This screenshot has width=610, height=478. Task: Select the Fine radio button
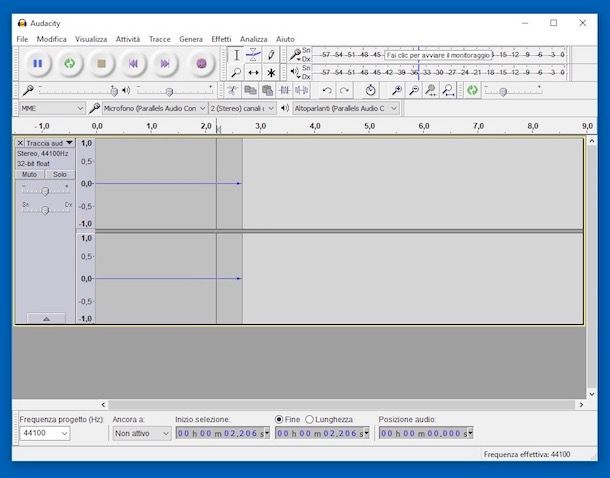click(x=279, y=419)
